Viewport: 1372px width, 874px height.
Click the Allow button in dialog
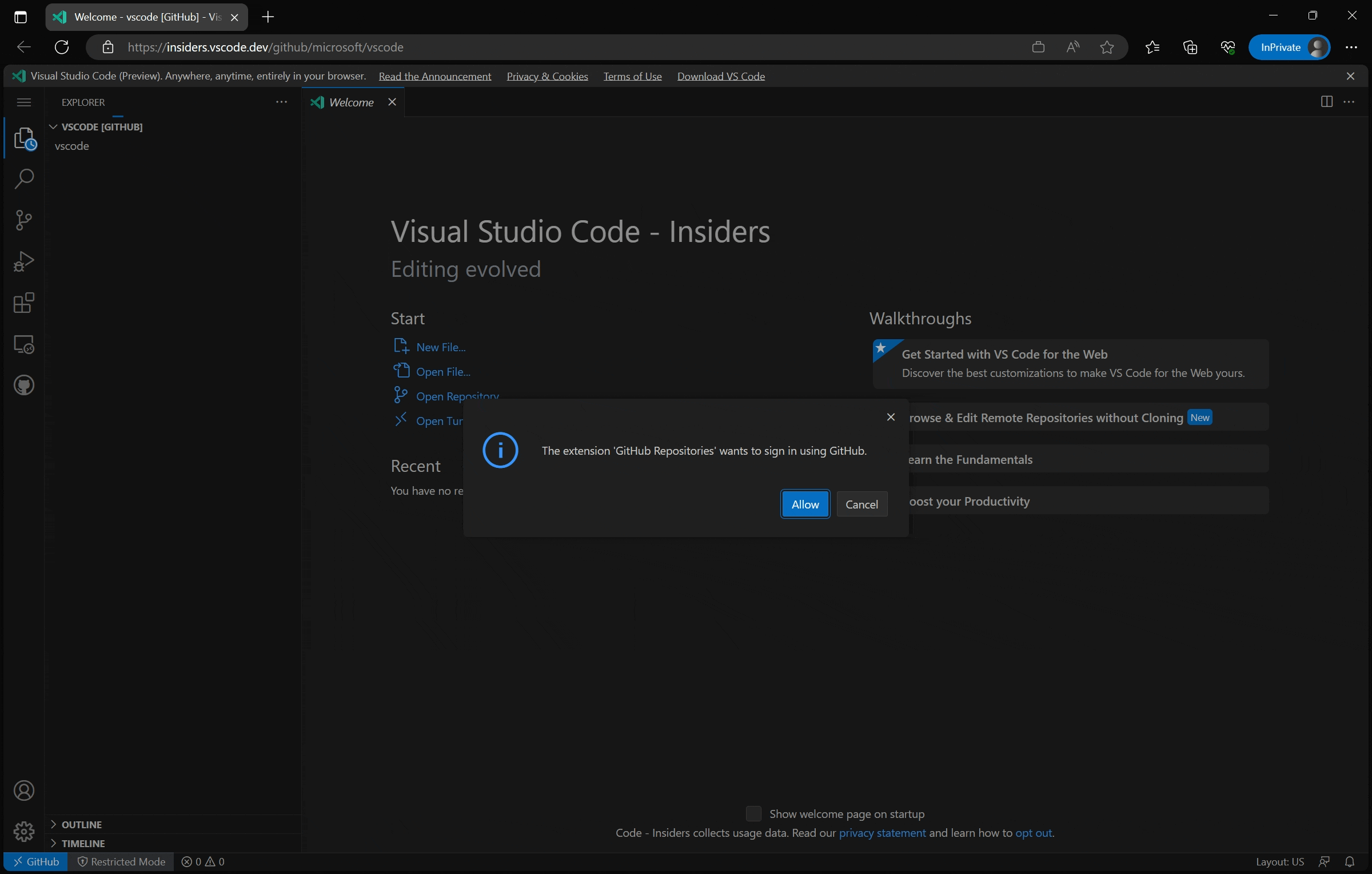804,504
